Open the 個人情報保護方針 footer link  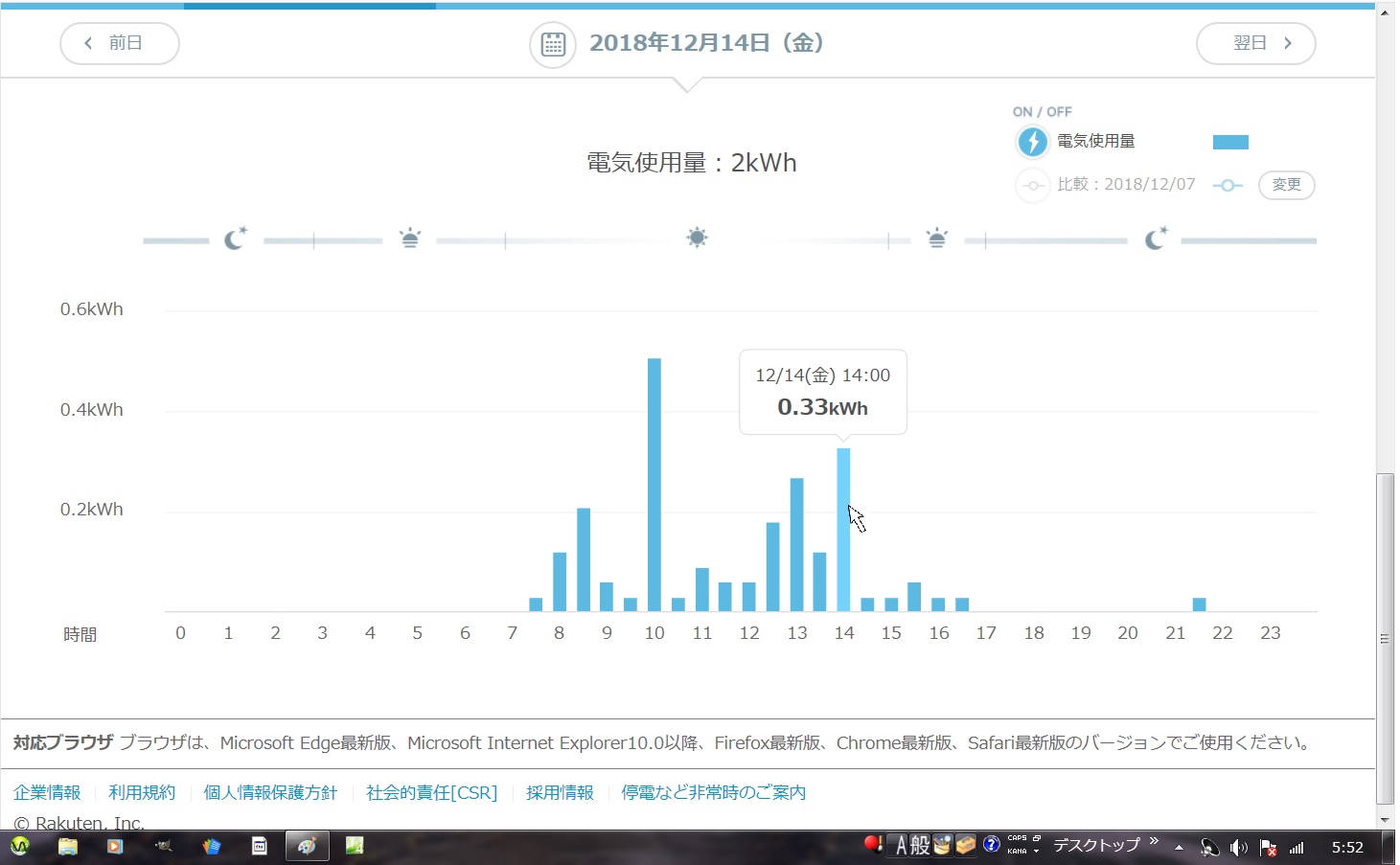pos(270,793)
